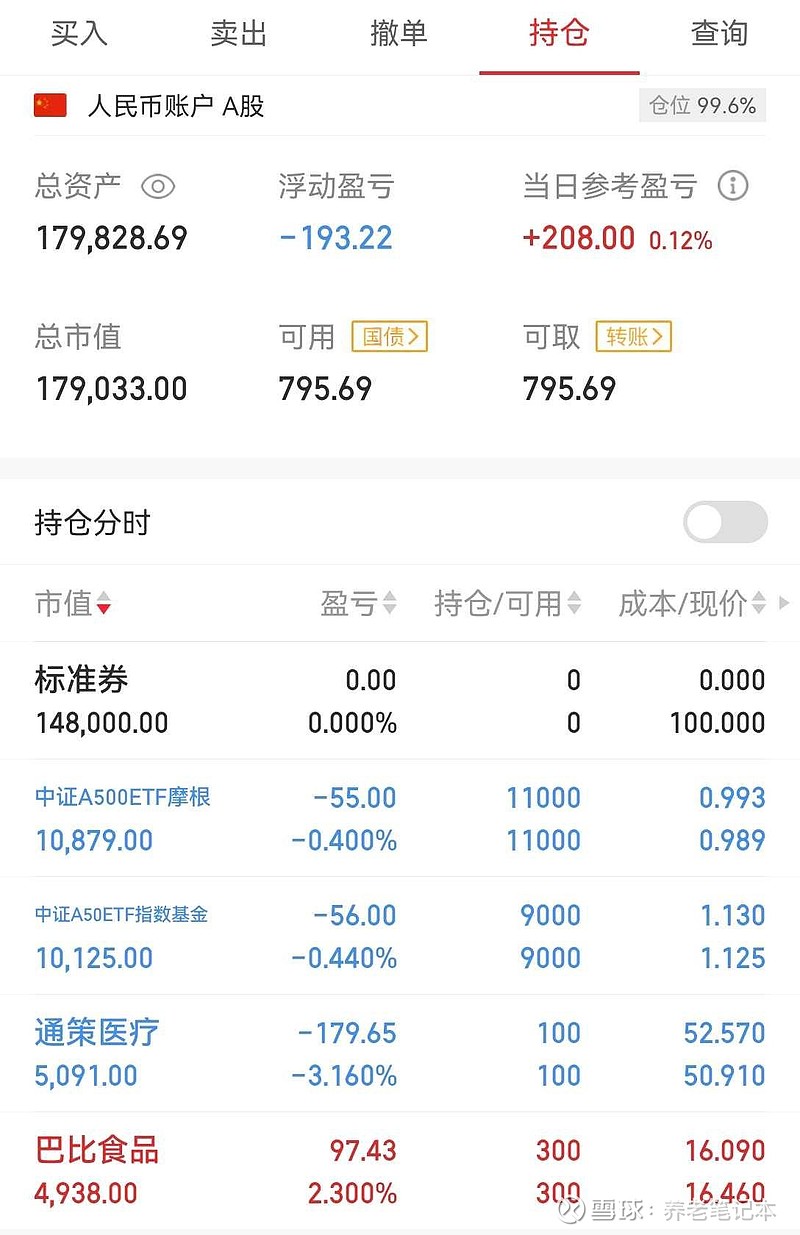800x1235 pixels.
Task: Select the 中证A500ETF摩根 position
Action: point(400,819)
